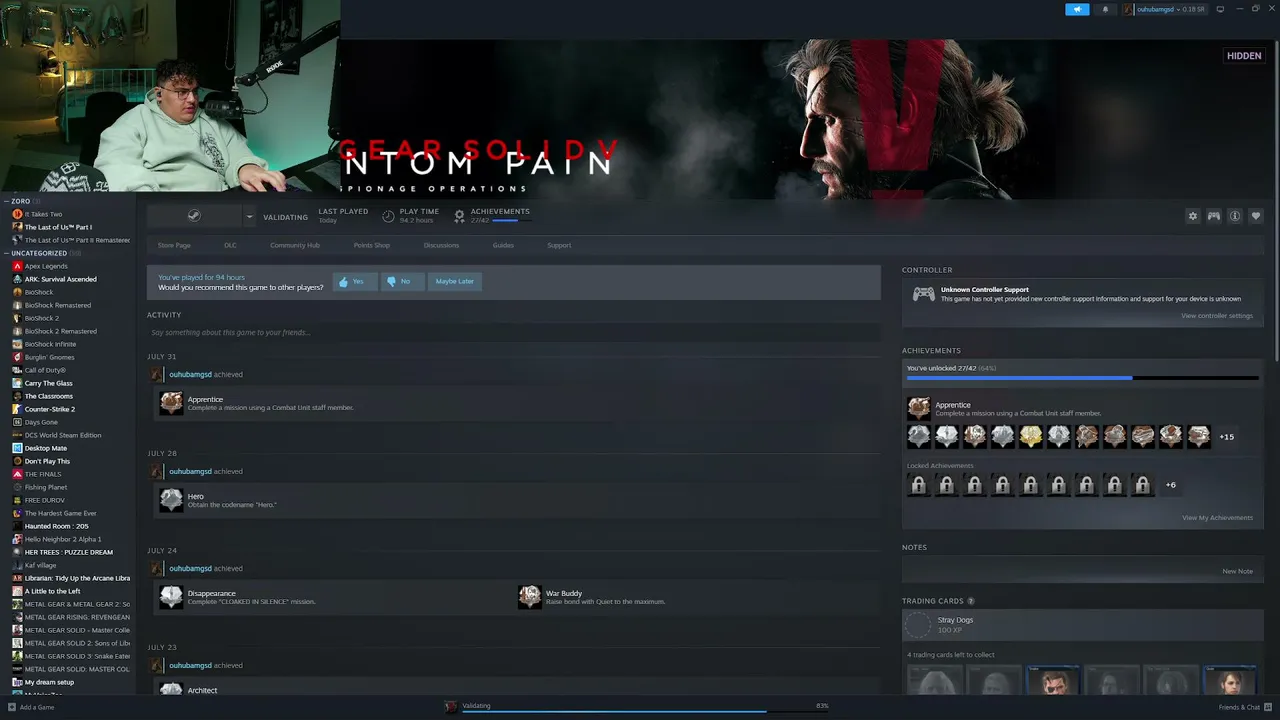Click ouhubamgsd username under July 31

click(x=190, y=374)
